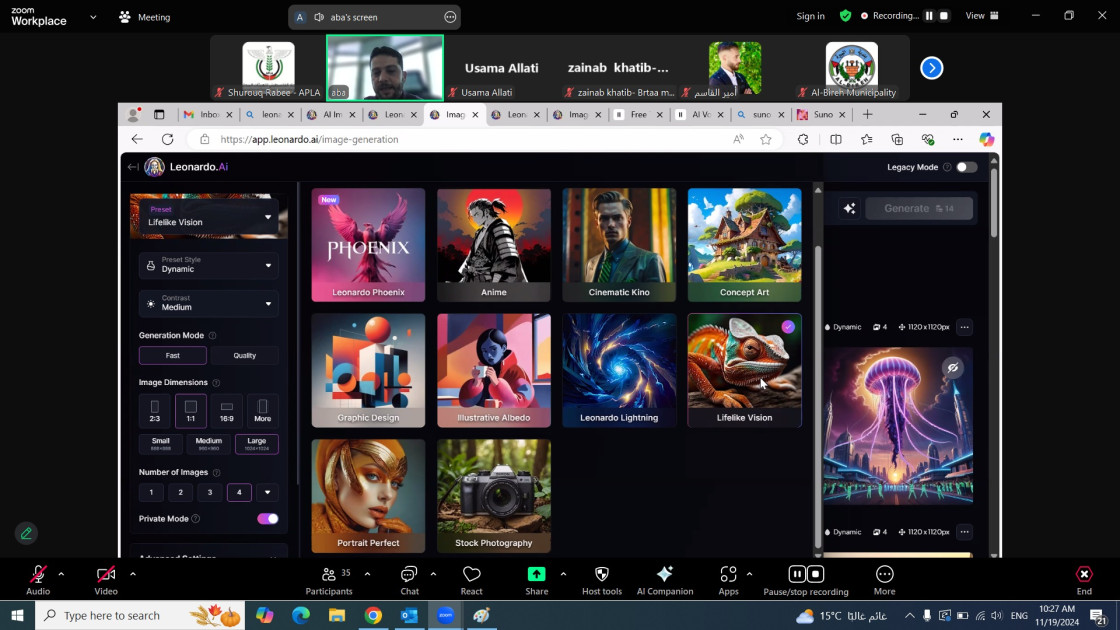
Task: Open Zoom Host tools shield icon
Action: (x=601, y=579)
